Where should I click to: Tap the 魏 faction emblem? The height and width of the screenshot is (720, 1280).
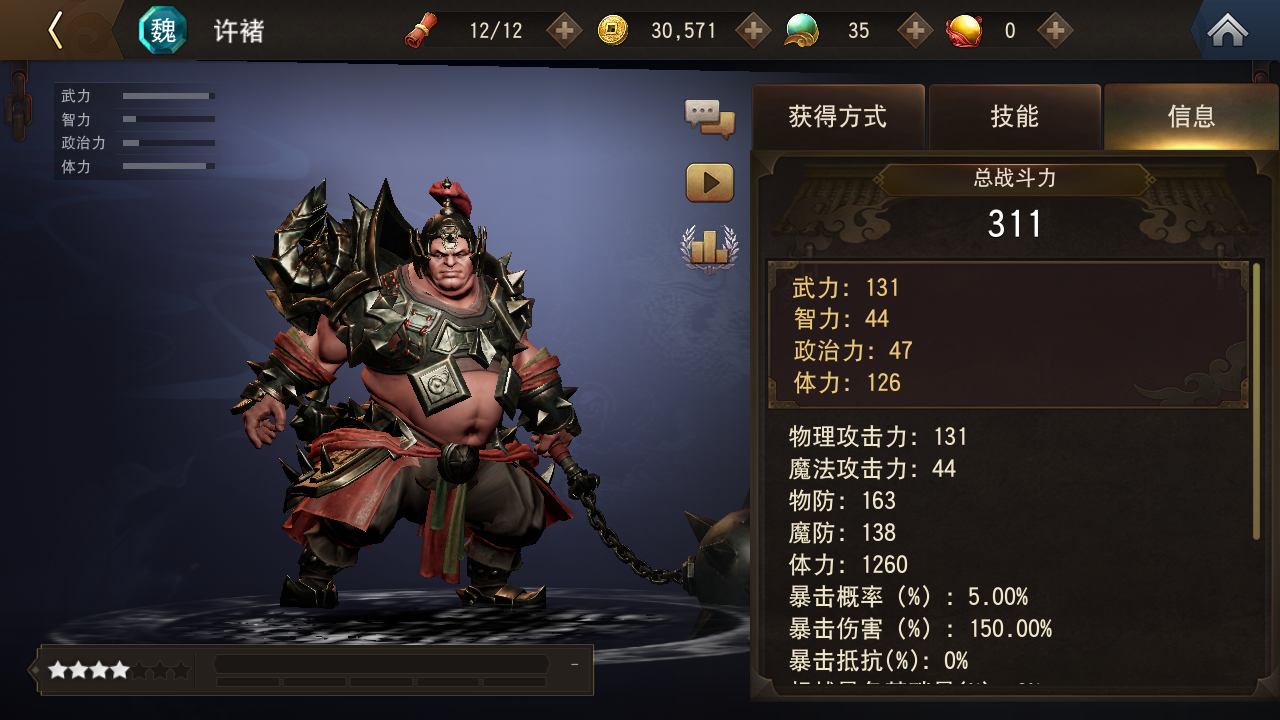pos(162,30)
